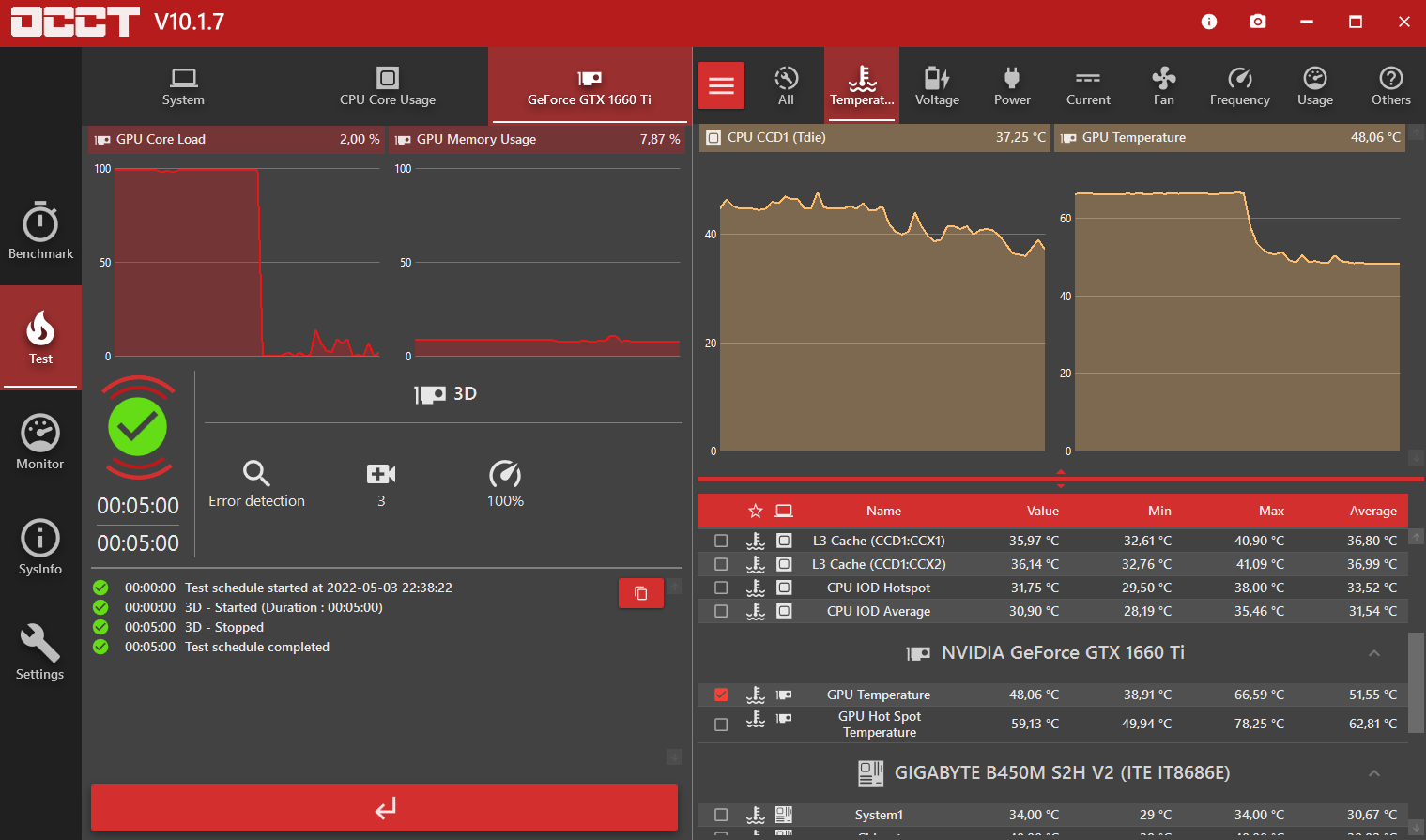
Task: Tick the CPU IOD Hotspot checkbox
Action: click(x=721, y=588)
